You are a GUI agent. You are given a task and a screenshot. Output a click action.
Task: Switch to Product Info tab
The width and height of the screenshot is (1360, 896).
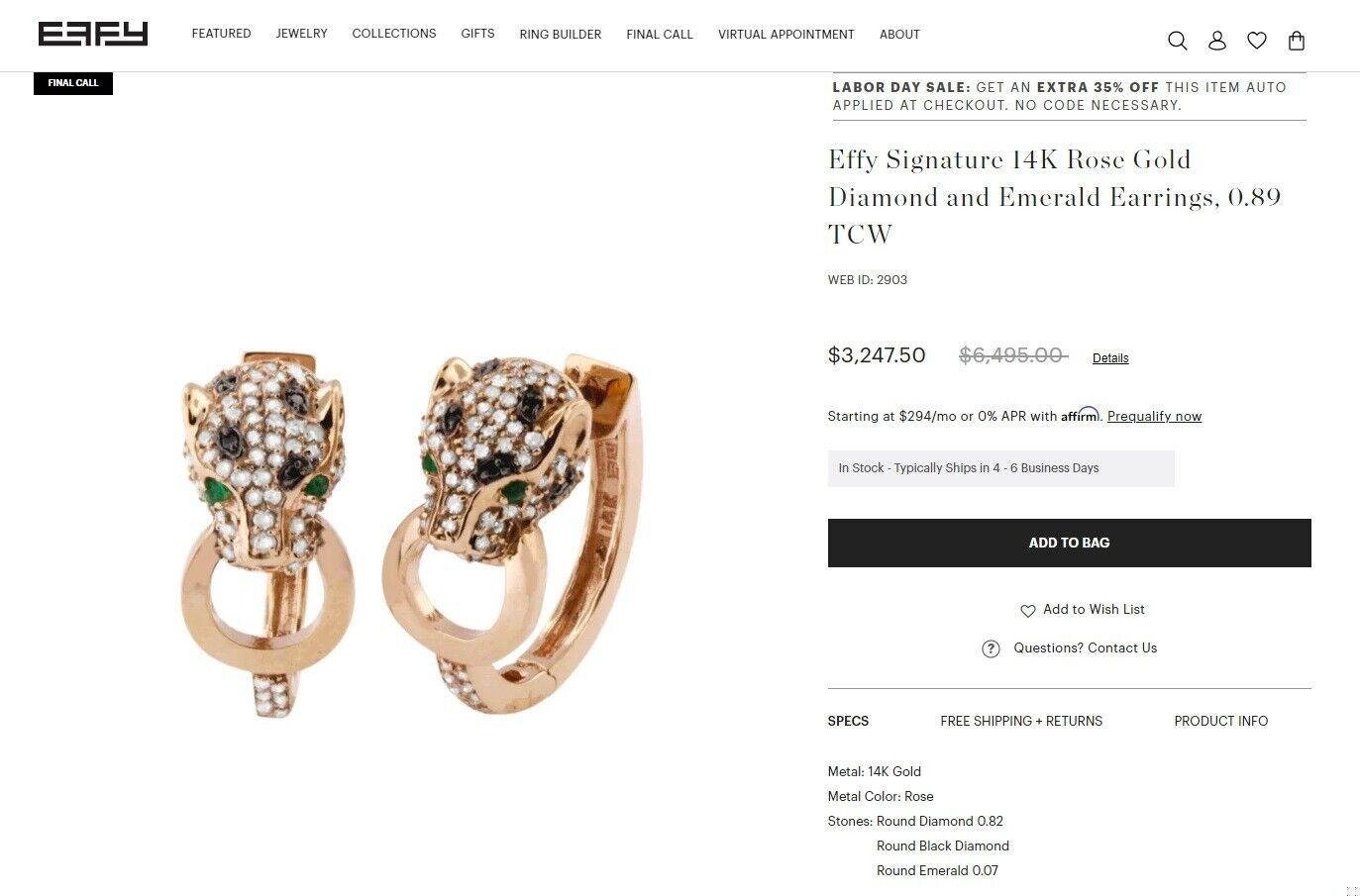coord(1221,721)
